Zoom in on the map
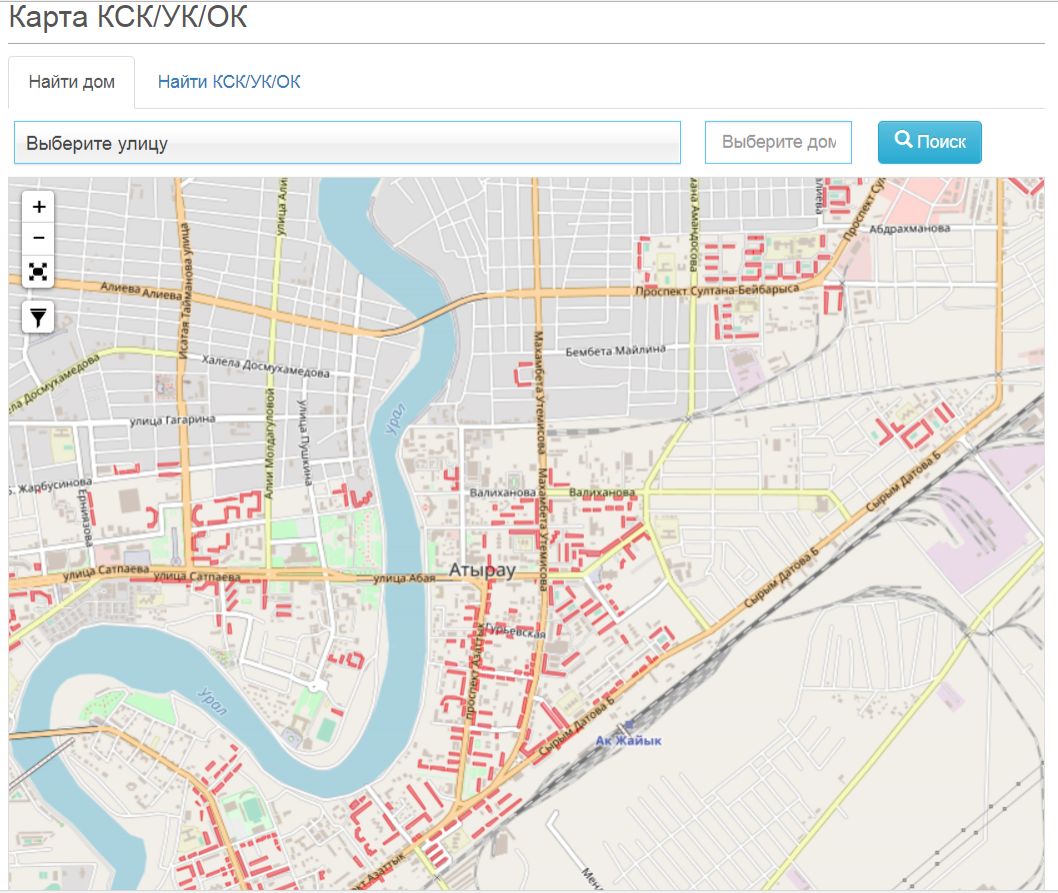The width and height of the screenshot is (1058, 893). pyautogui.click(x=39, y=207)
